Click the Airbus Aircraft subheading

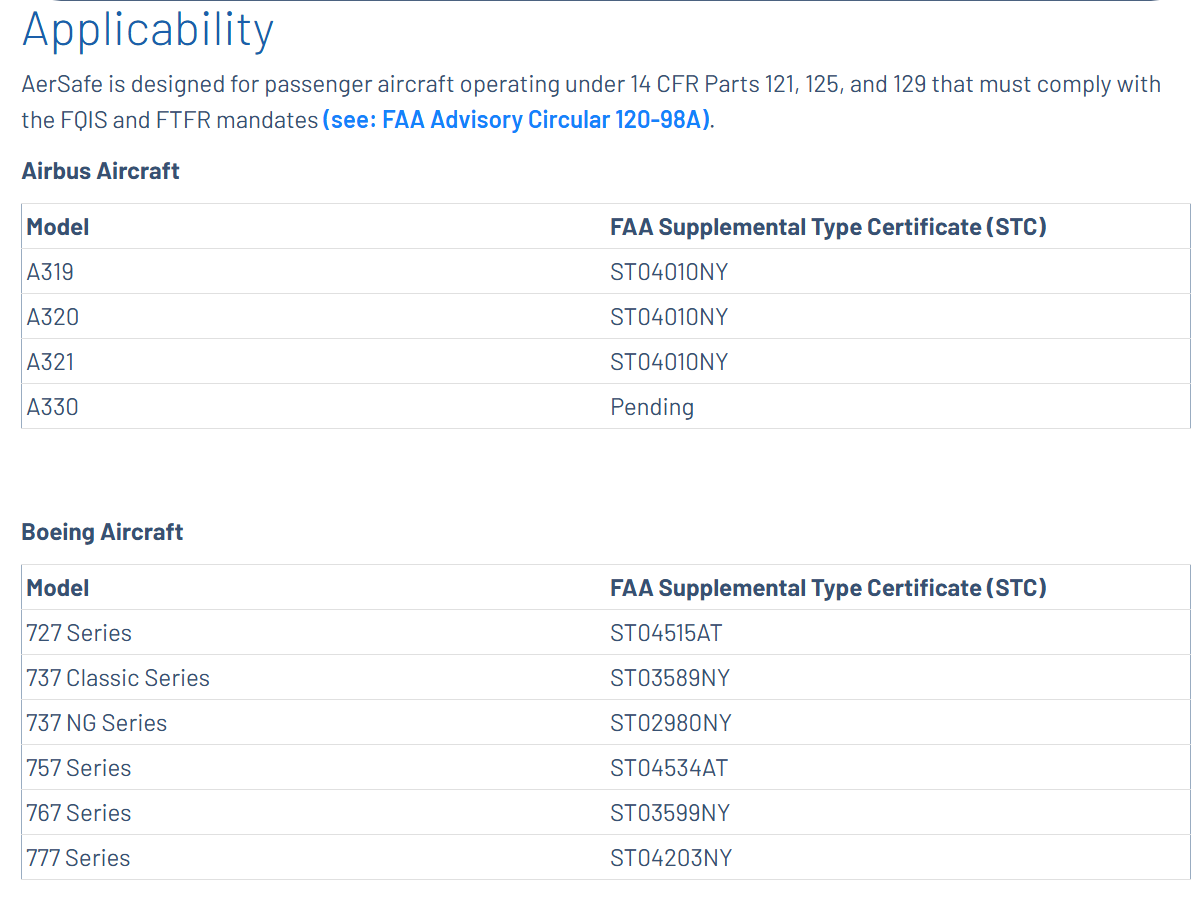[x=100, y=171]
